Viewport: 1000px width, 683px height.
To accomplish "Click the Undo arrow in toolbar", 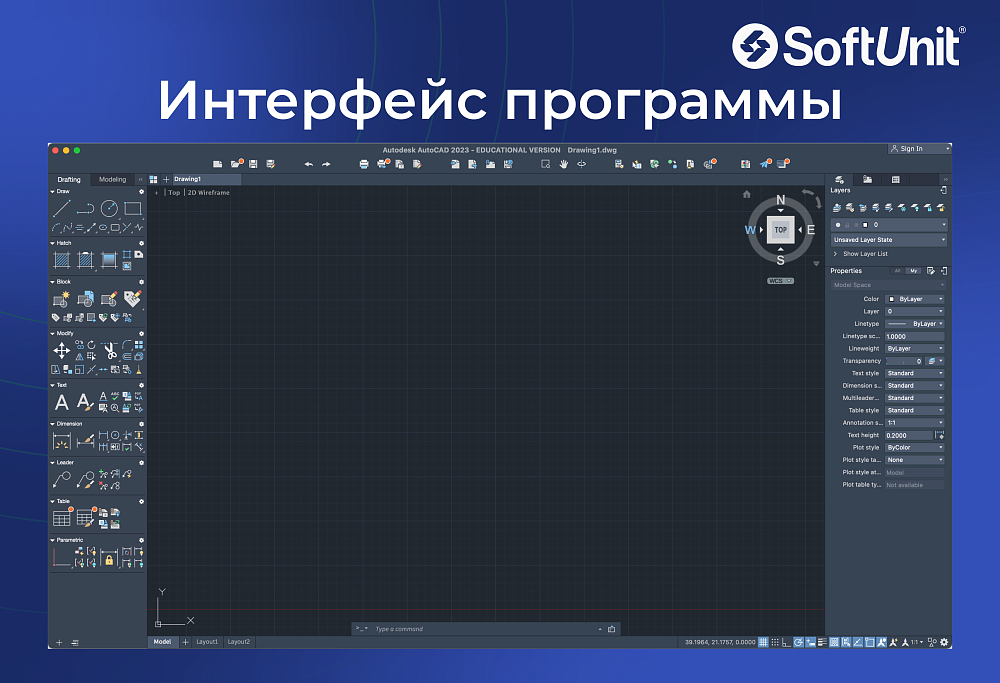I will click(x=309, y=164).
